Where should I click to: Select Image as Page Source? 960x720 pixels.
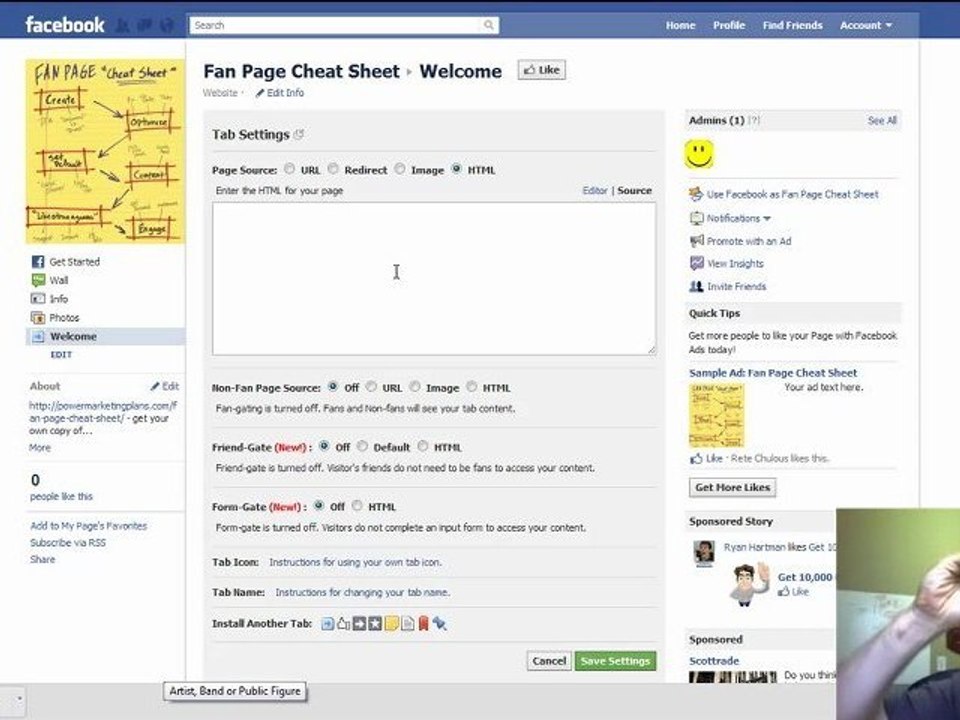coord(400,168)
